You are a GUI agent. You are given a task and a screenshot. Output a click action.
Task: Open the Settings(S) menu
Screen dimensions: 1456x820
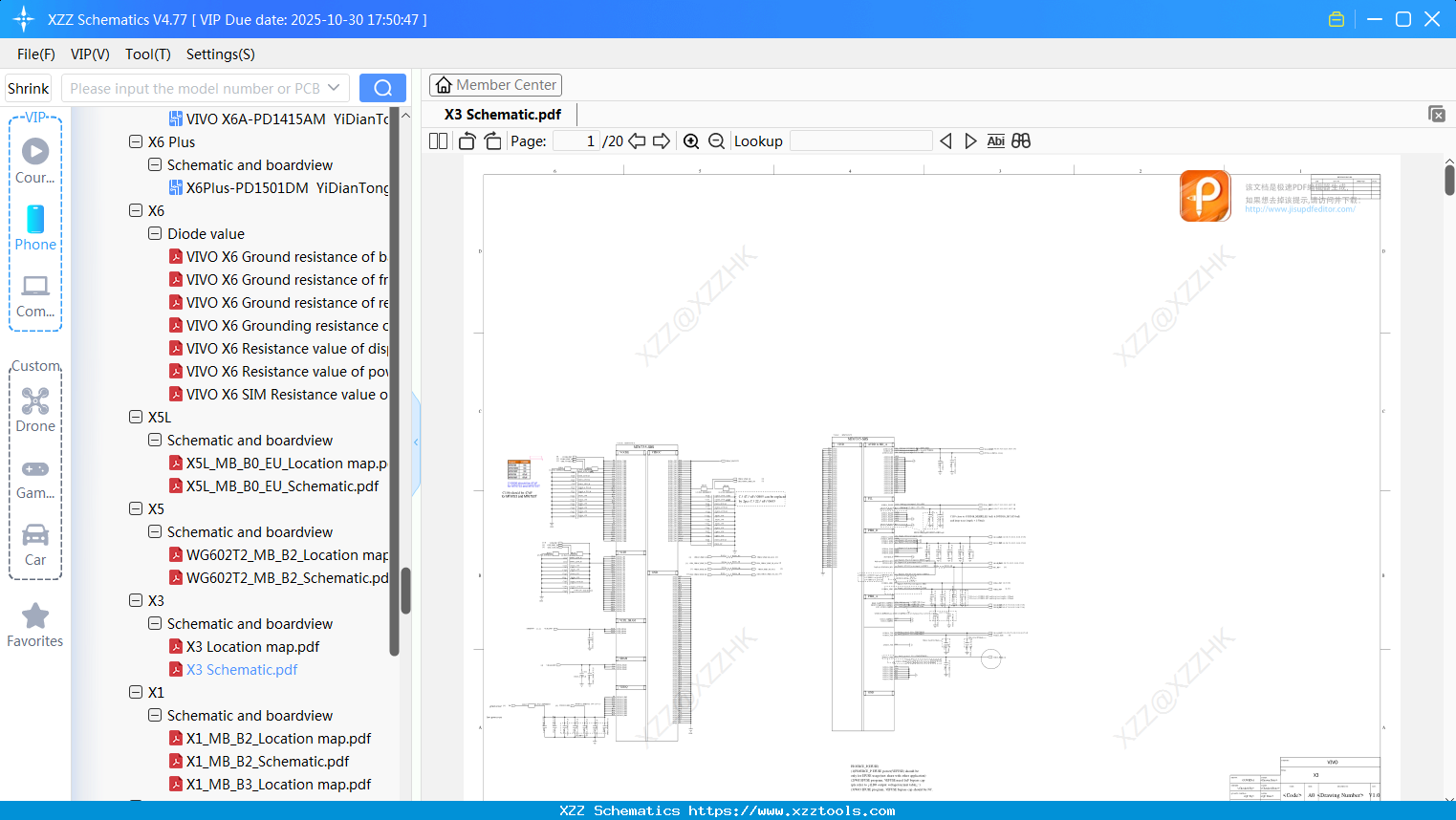coord(221,54)
